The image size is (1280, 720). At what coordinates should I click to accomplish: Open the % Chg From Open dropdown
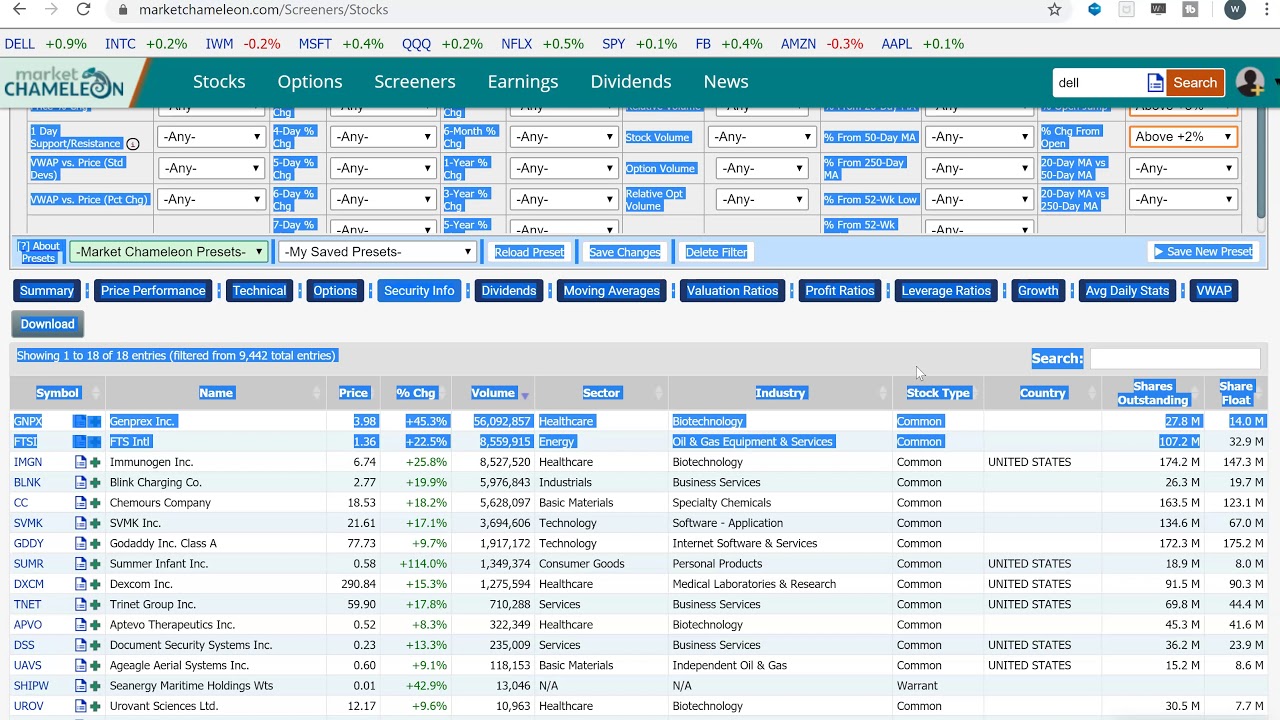click(x=1183, y=137)
